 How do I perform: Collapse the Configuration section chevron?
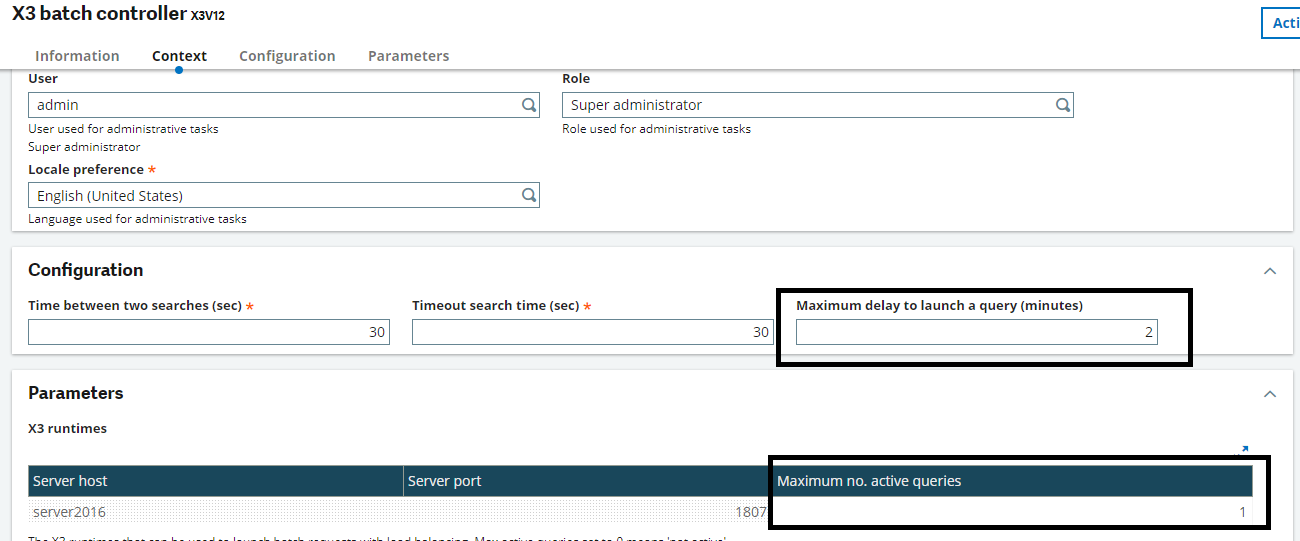pyautogui.click(x=1270, y=271)
